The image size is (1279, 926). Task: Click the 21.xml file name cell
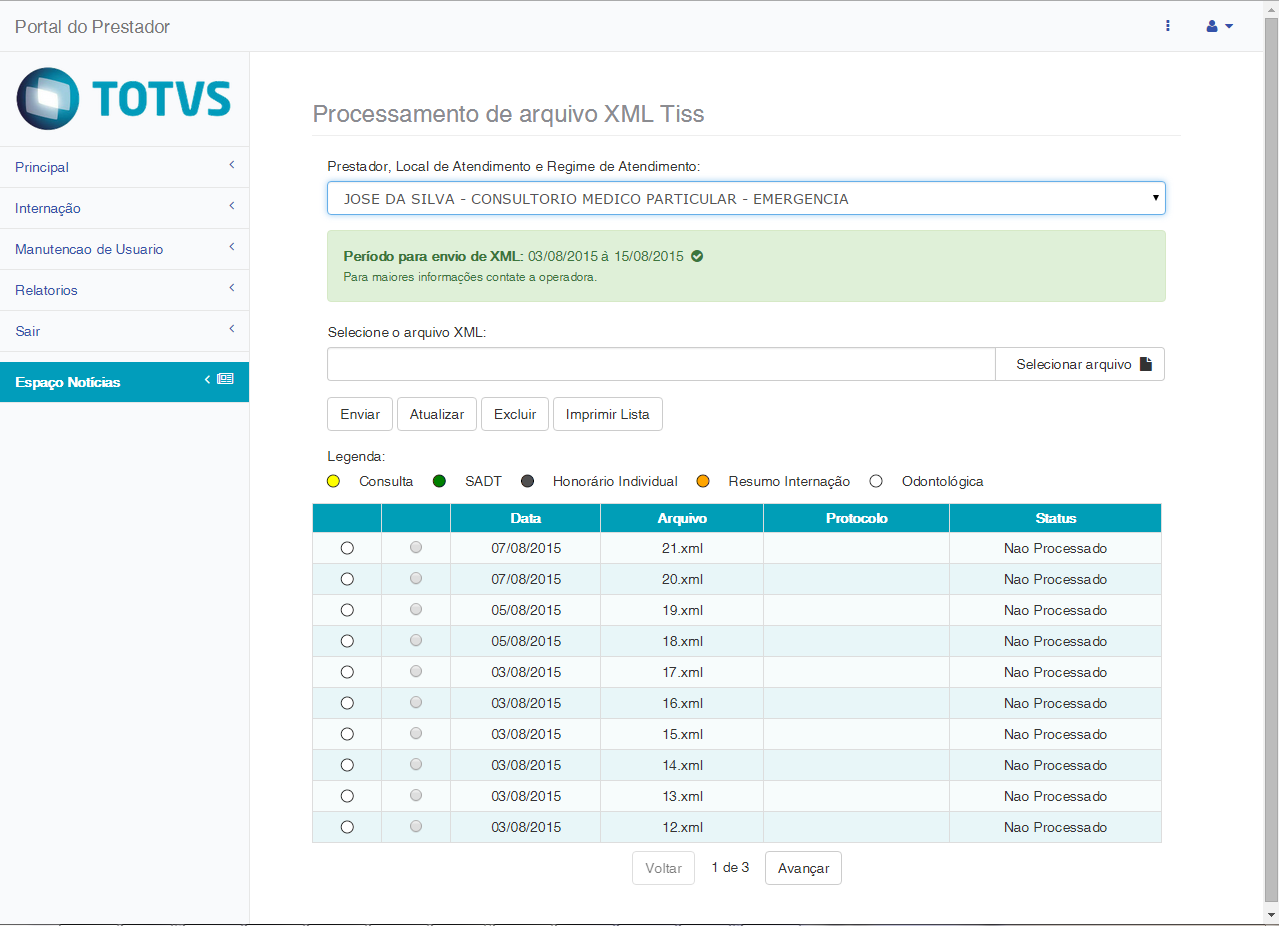[x=682, y=548]
